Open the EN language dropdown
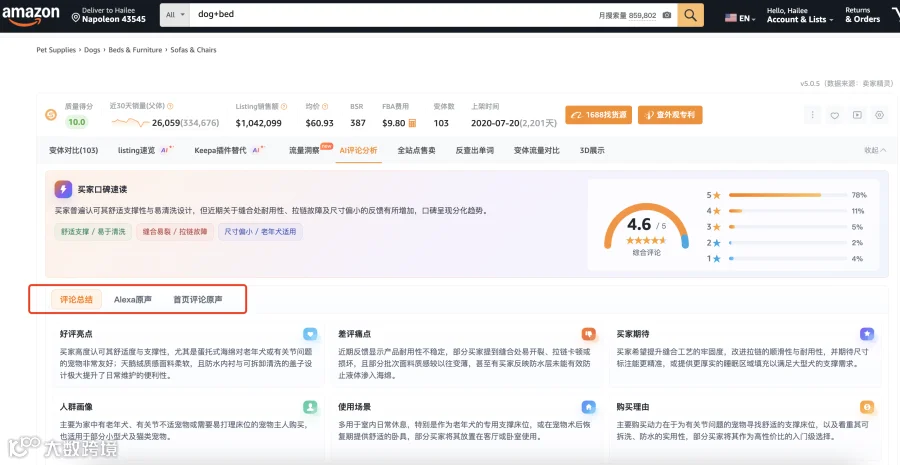900x465 pixels. 740,18
